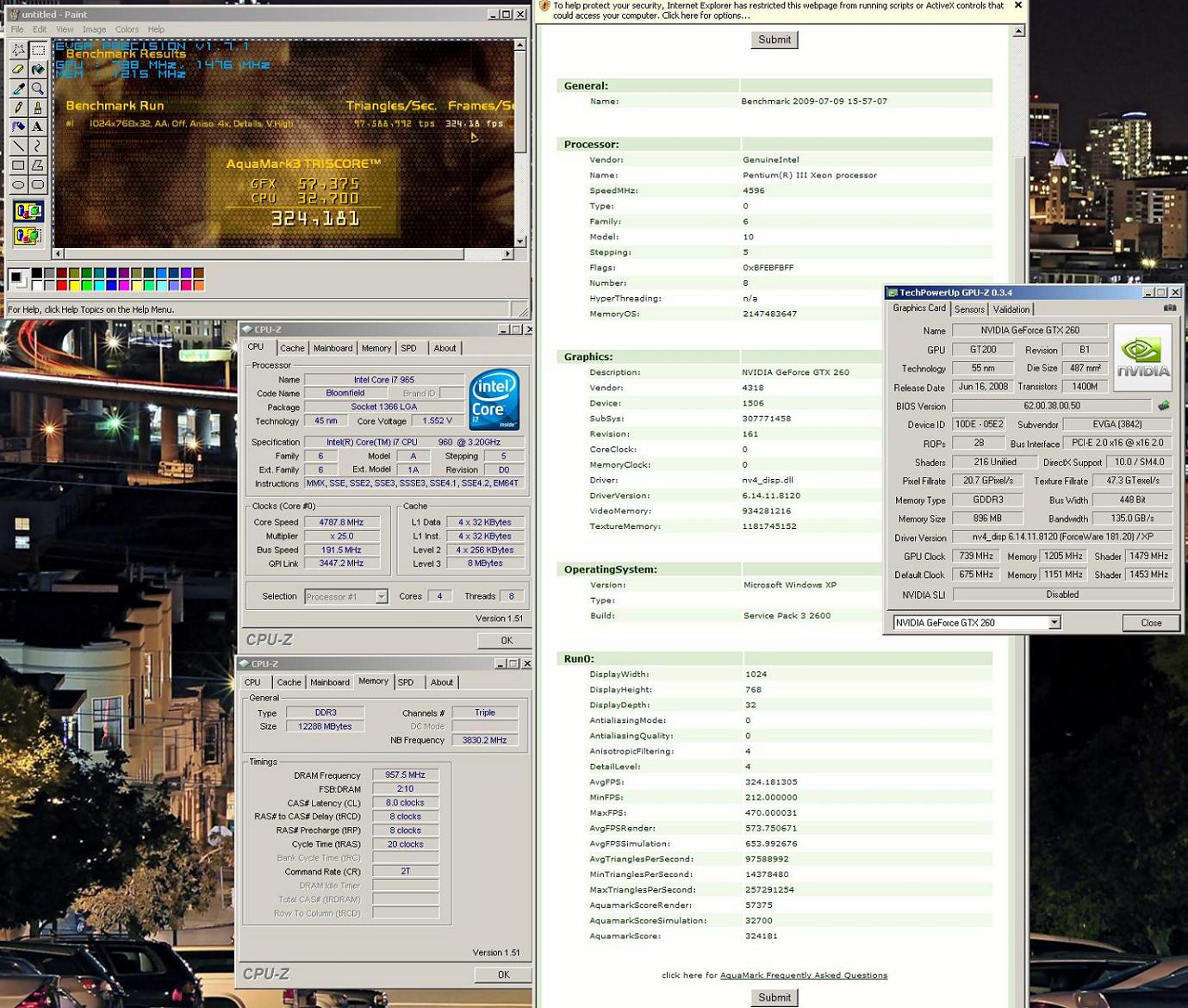
Task: Pick the bright red swatch in Paint's palette
Action: [x=62, y=285]
